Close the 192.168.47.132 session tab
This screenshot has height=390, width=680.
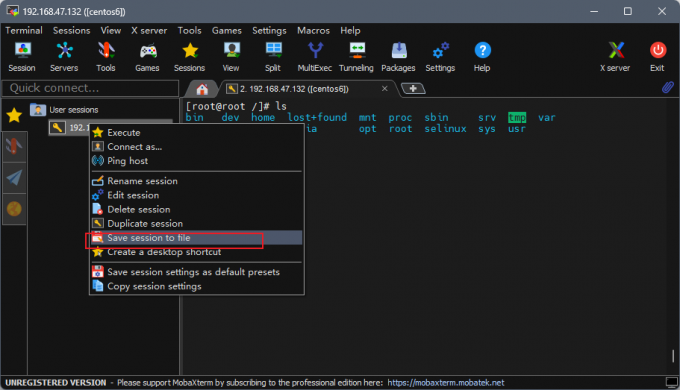(x=385, y=88)
